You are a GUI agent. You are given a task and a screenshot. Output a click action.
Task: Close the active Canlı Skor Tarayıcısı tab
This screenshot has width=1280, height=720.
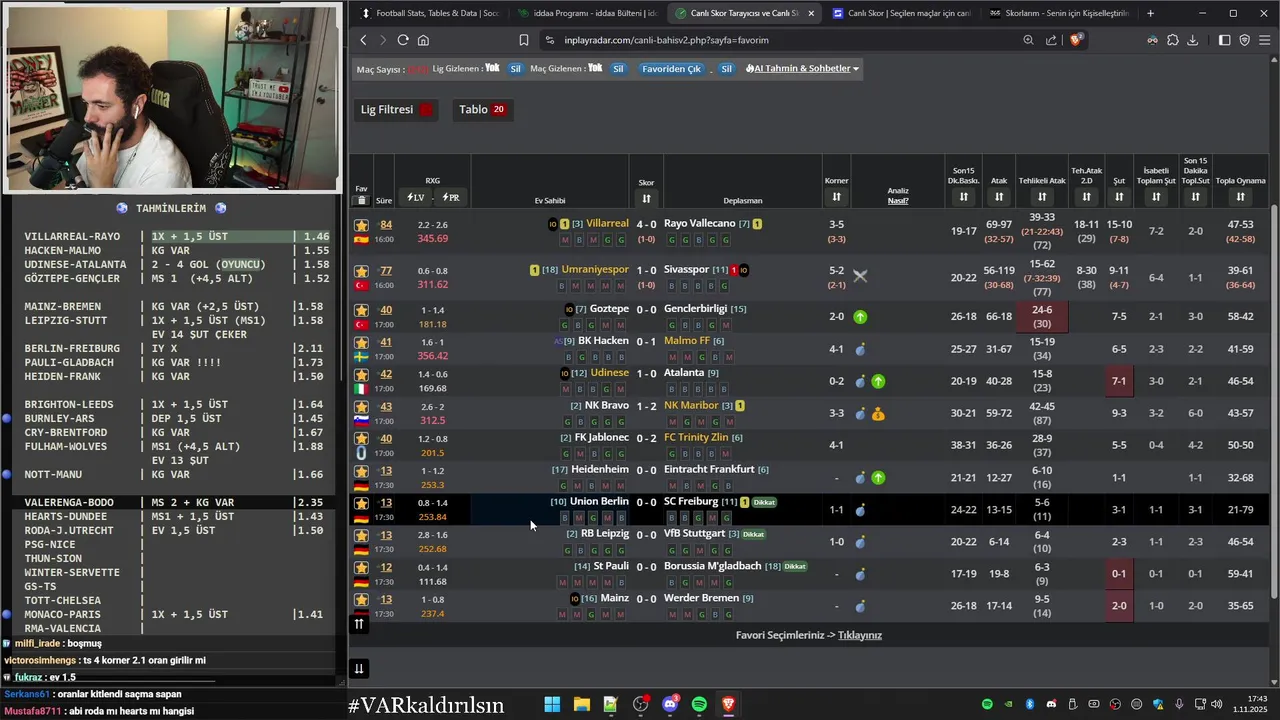(810, 13)
